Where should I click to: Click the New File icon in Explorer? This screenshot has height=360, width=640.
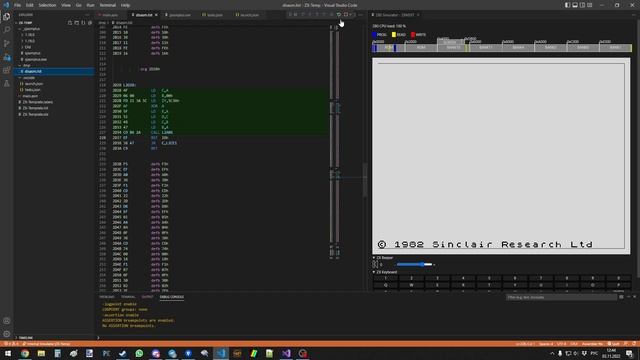pos(70,23)
